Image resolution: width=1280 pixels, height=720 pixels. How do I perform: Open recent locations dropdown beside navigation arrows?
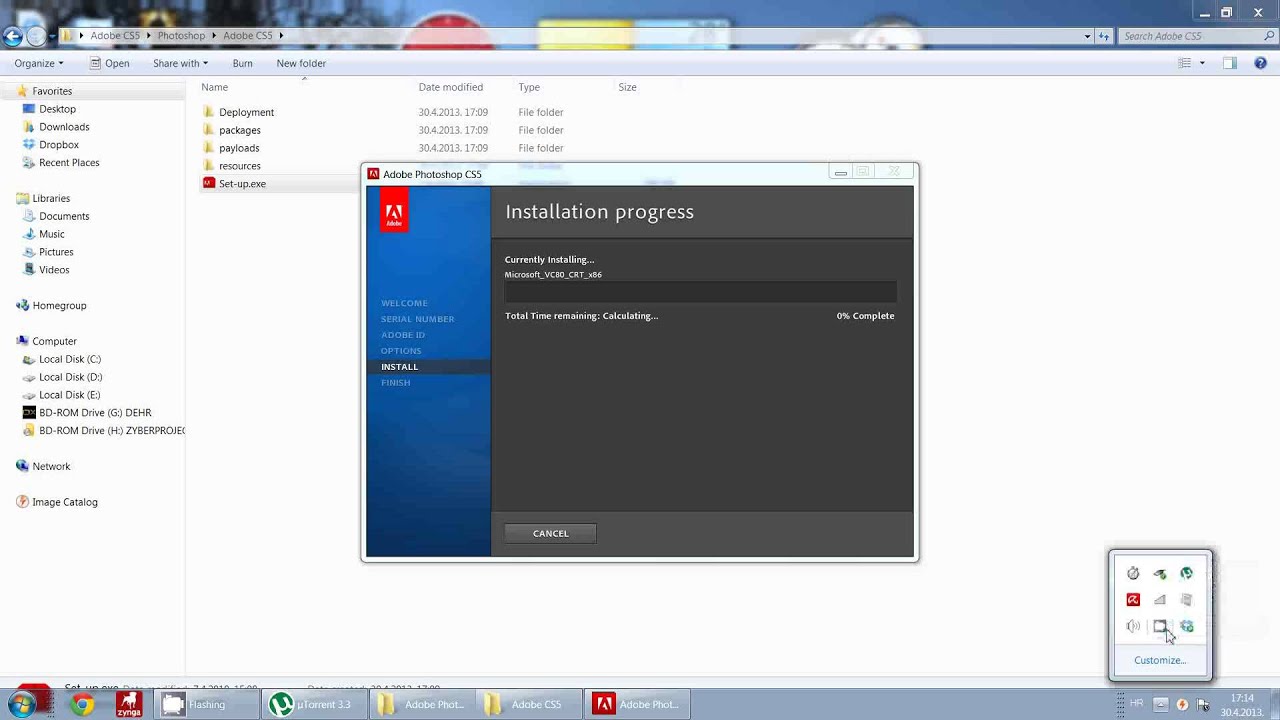[x=52, y=37]
